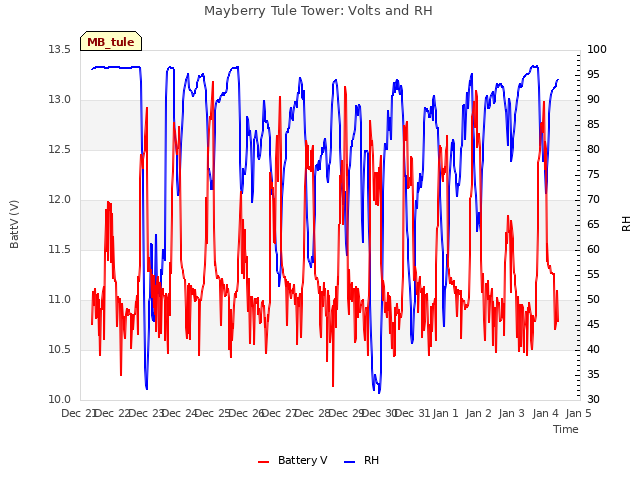
Task: Toggle the Battery V legend entry
Action: point(293,460)
